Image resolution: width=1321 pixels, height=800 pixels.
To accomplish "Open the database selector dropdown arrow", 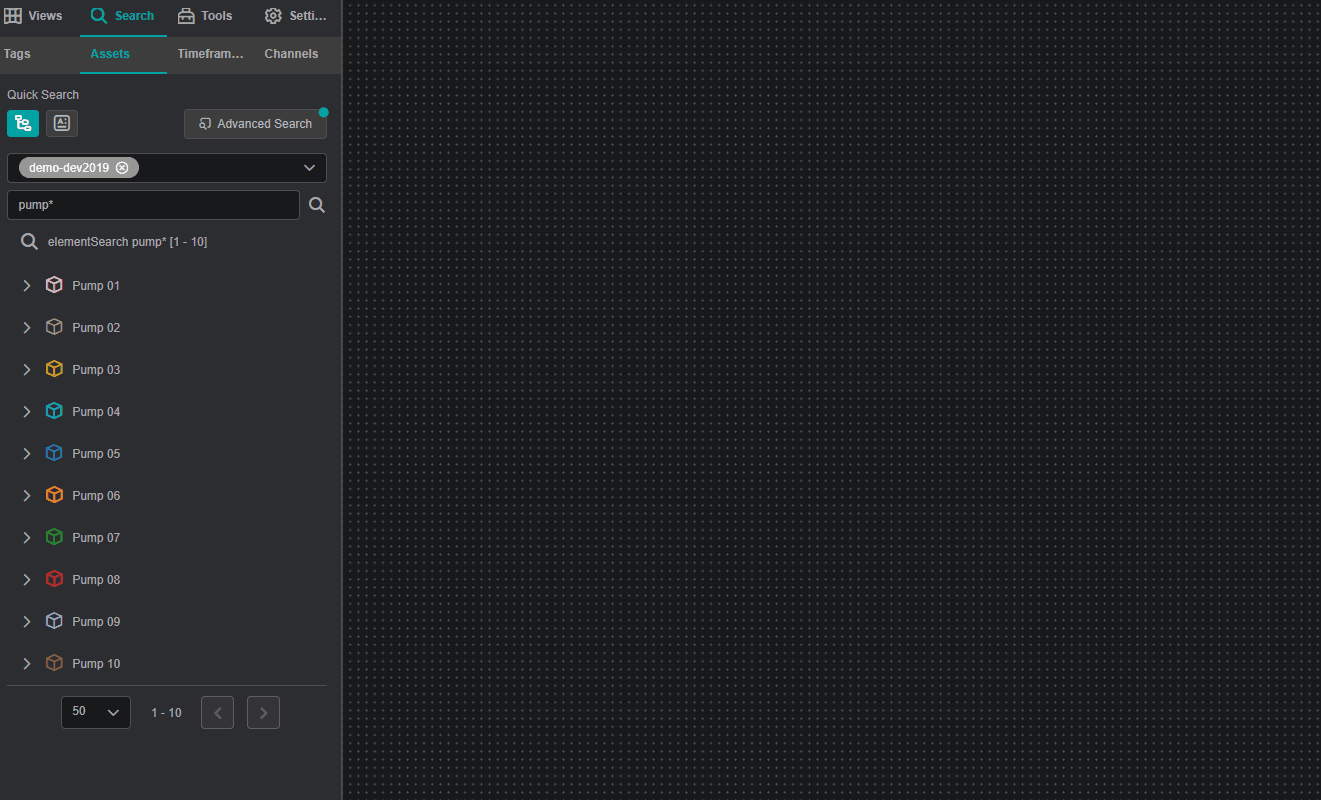I will (310, 168).
